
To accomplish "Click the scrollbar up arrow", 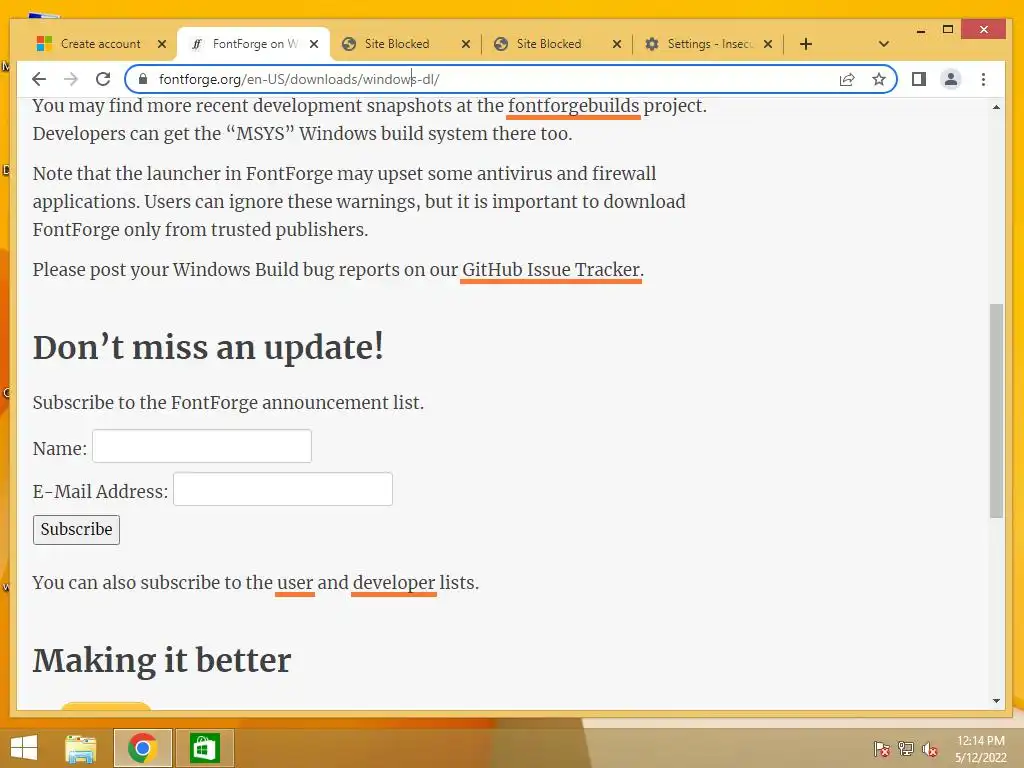I will 996,107.
